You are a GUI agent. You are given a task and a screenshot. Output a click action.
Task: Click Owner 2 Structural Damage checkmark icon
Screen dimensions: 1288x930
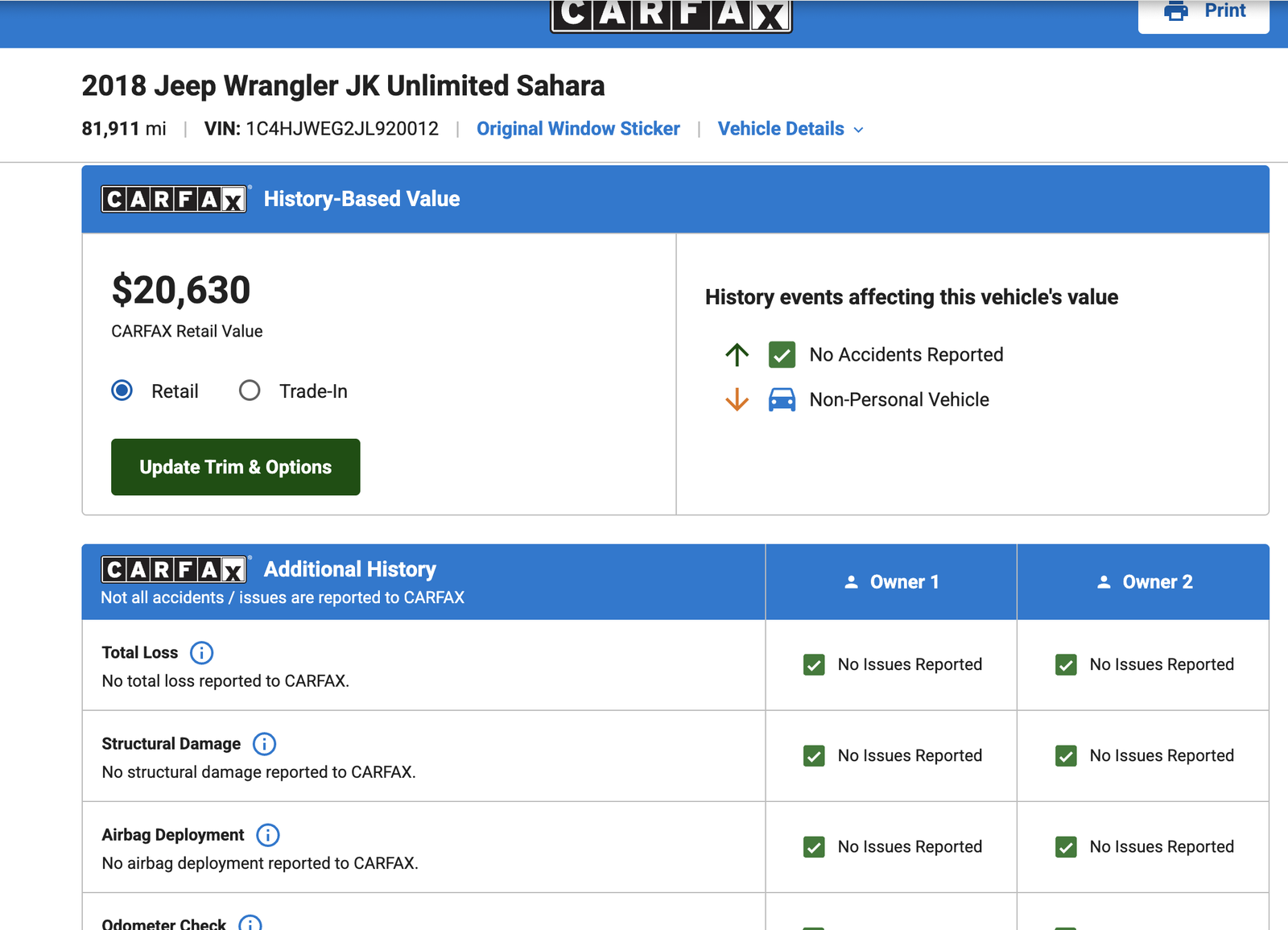pyautogui.click(x=1066, y=755)
